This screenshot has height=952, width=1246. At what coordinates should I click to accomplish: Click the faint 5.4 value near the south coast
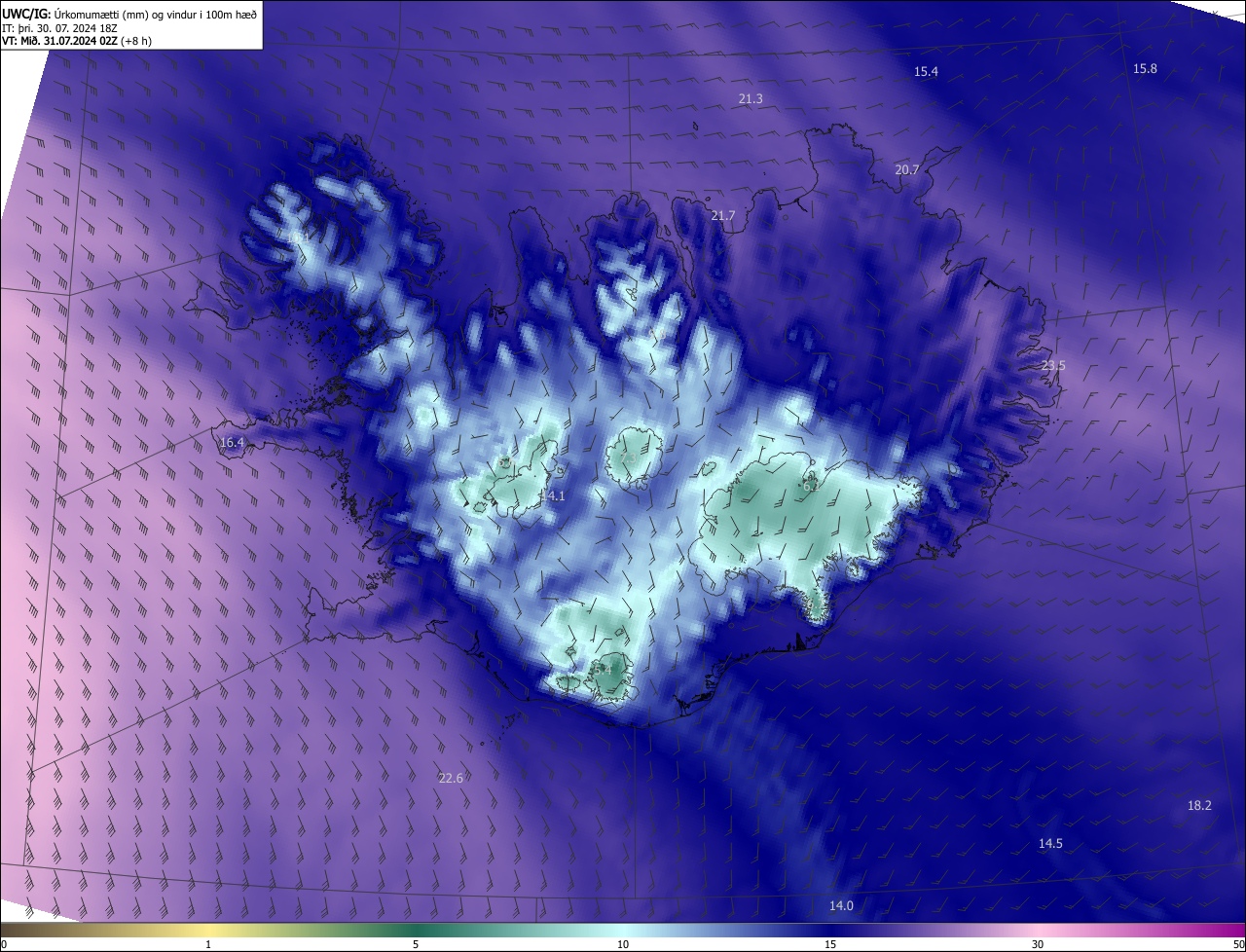[x=604, y=670]
